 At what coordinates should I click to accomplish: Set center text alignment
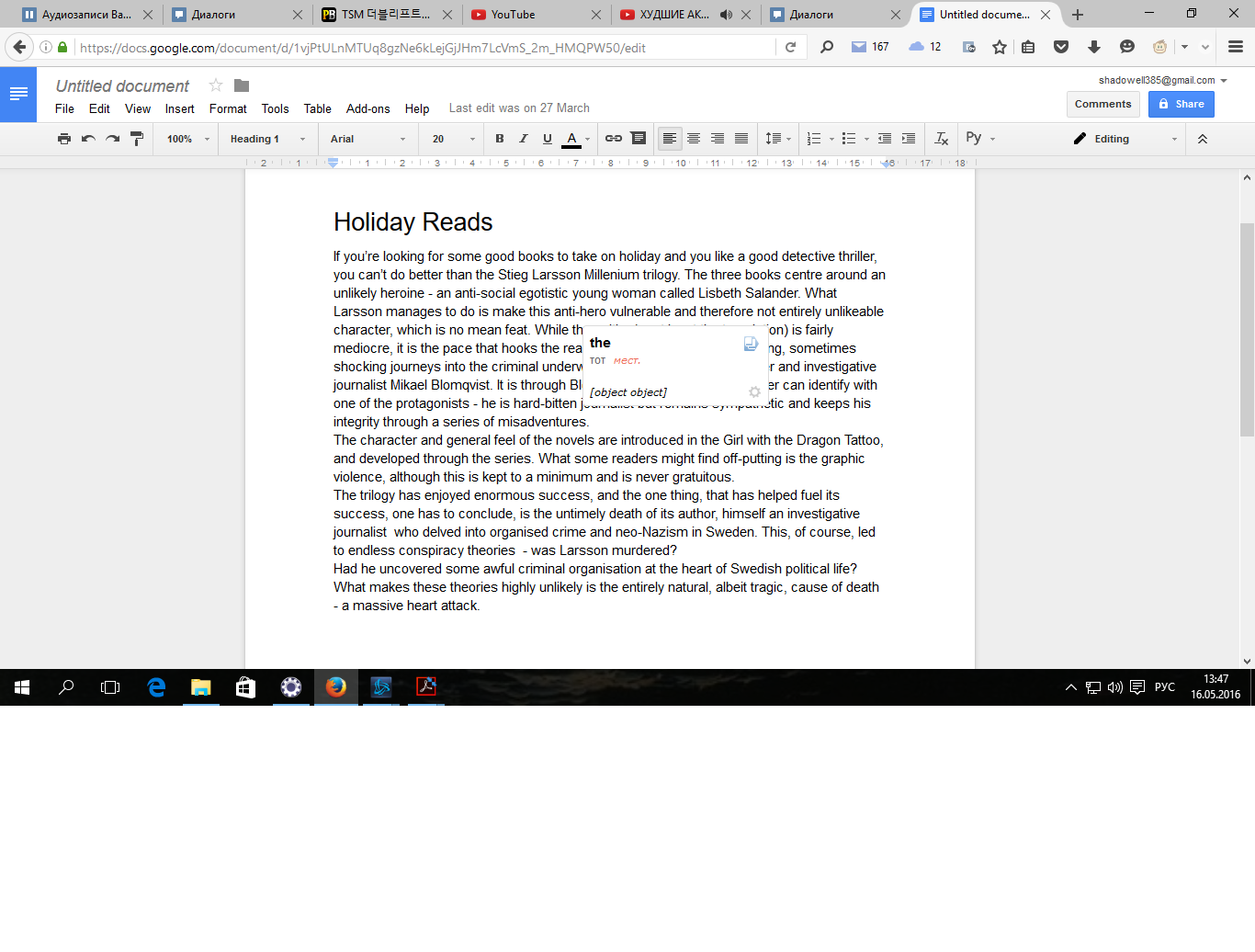click(694, 139)
